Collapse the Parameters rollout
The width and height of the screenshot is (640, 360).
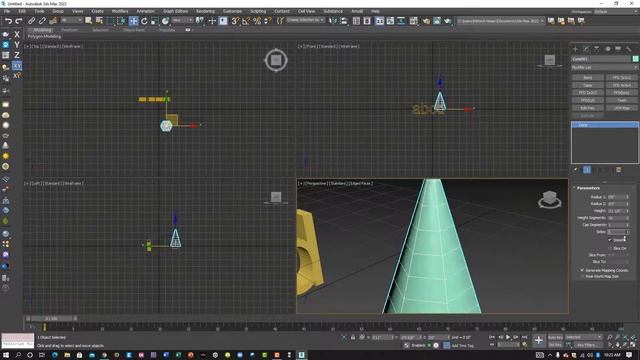pyautogui.click(x=588, y=188)
